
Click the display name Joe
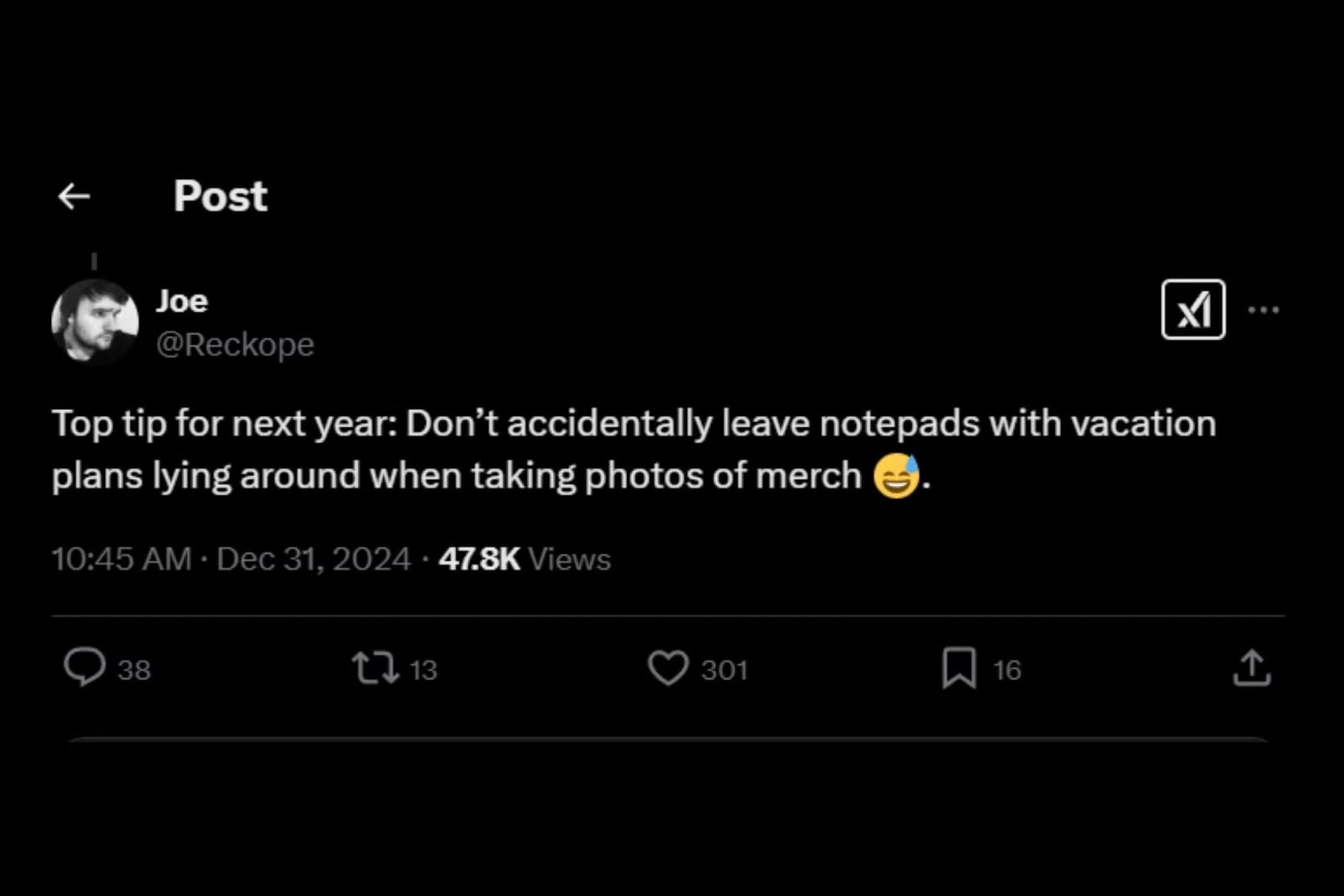click(x=182, y=301)
